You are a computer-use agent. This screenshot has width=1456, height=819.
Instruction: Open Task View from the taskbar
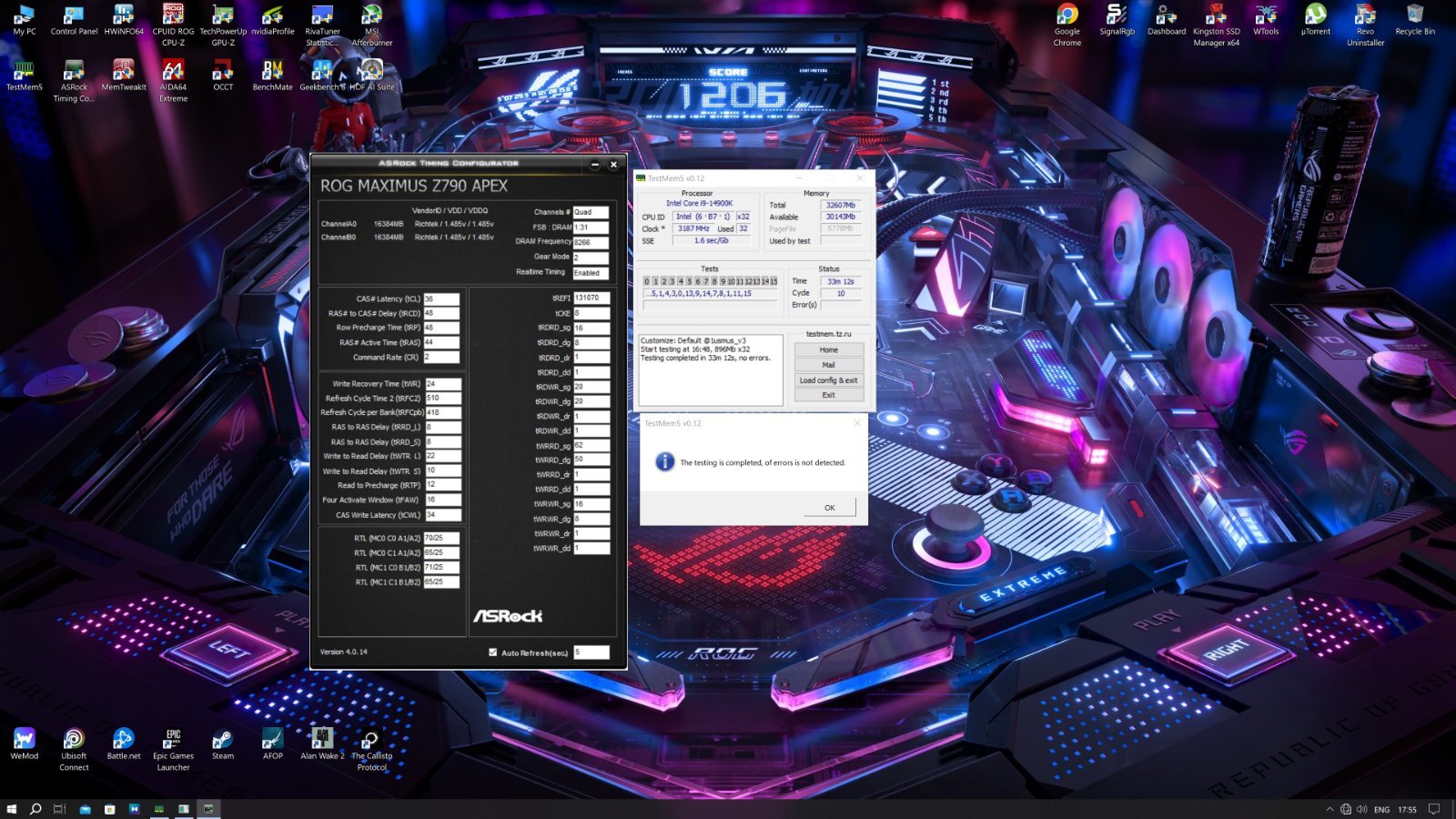tap(59, 809)
